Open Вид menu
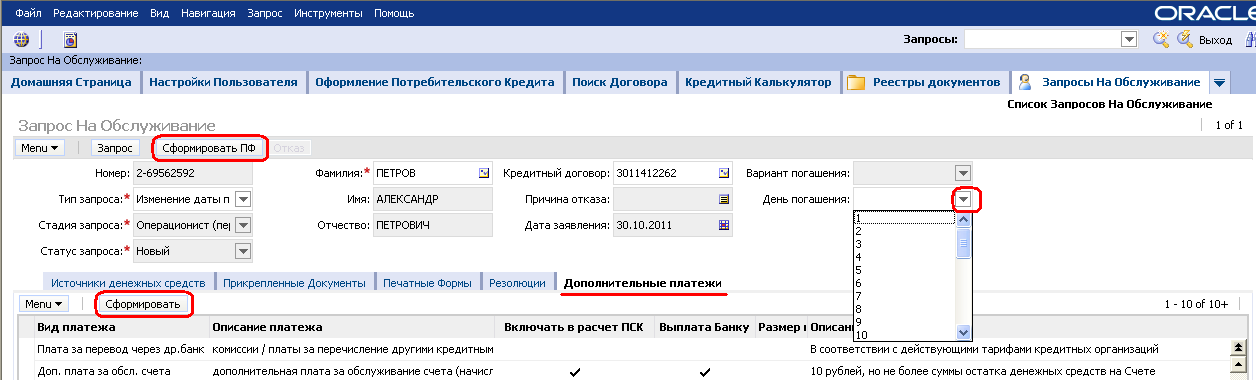 point(159,14)
